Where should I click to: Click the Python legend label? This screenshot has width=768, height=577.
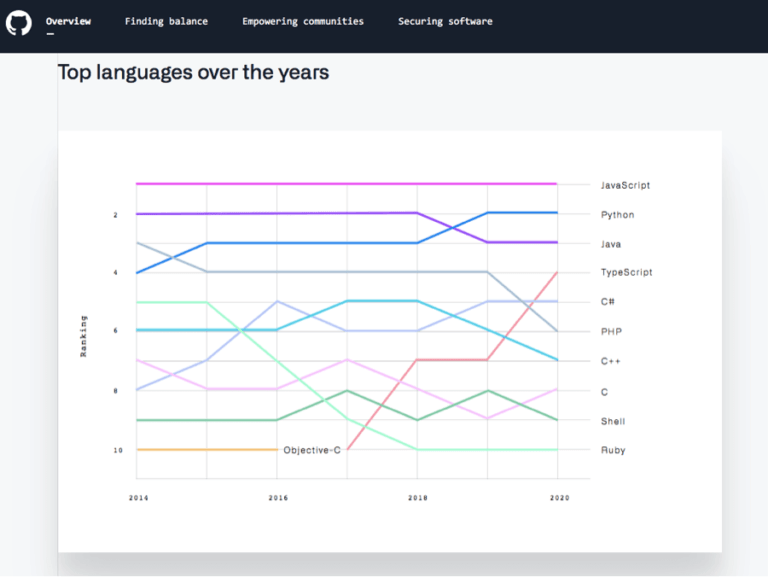coord(617,215)
